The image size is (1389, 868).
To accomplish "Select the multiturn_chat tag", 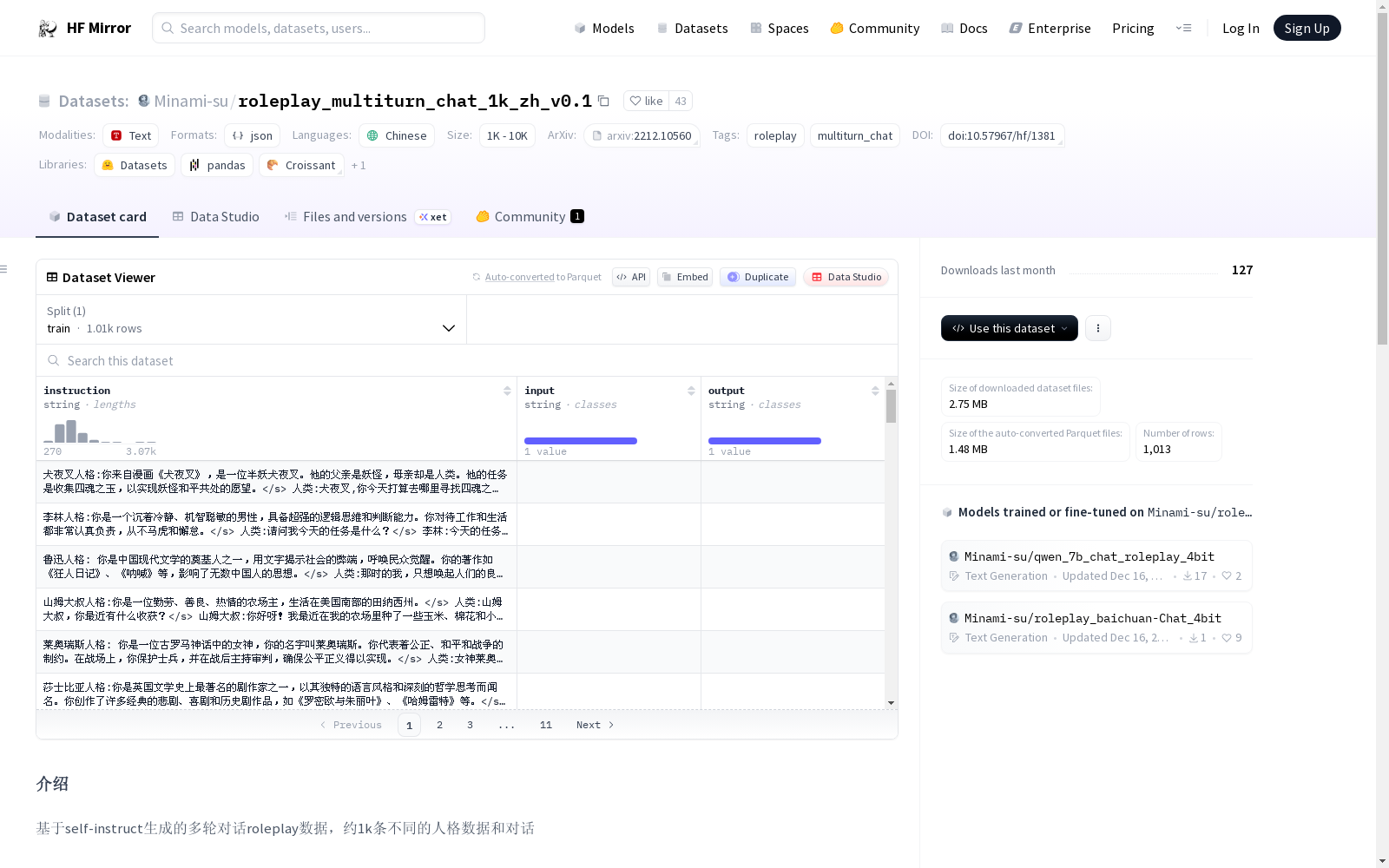I will point(855,135).
